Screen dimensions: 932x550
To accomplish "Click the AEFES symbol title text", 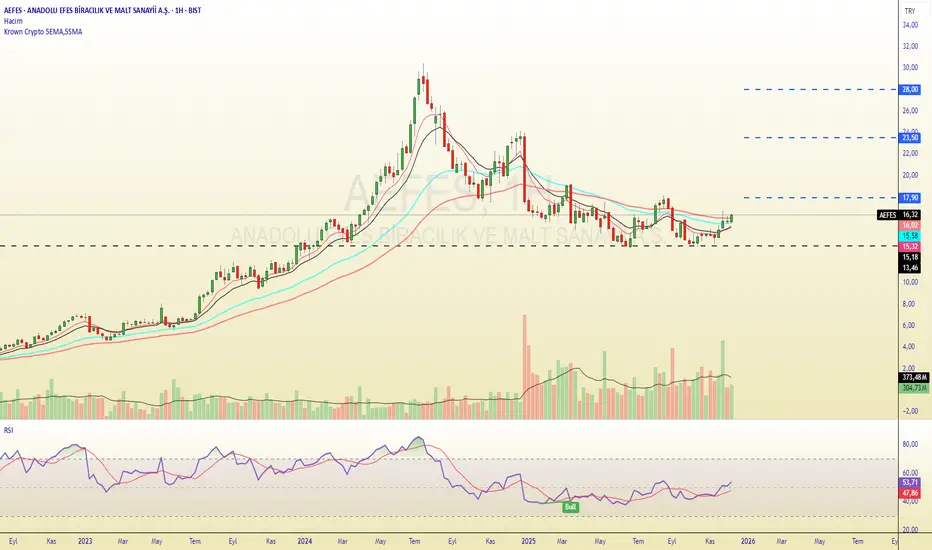I will point(102,11).
